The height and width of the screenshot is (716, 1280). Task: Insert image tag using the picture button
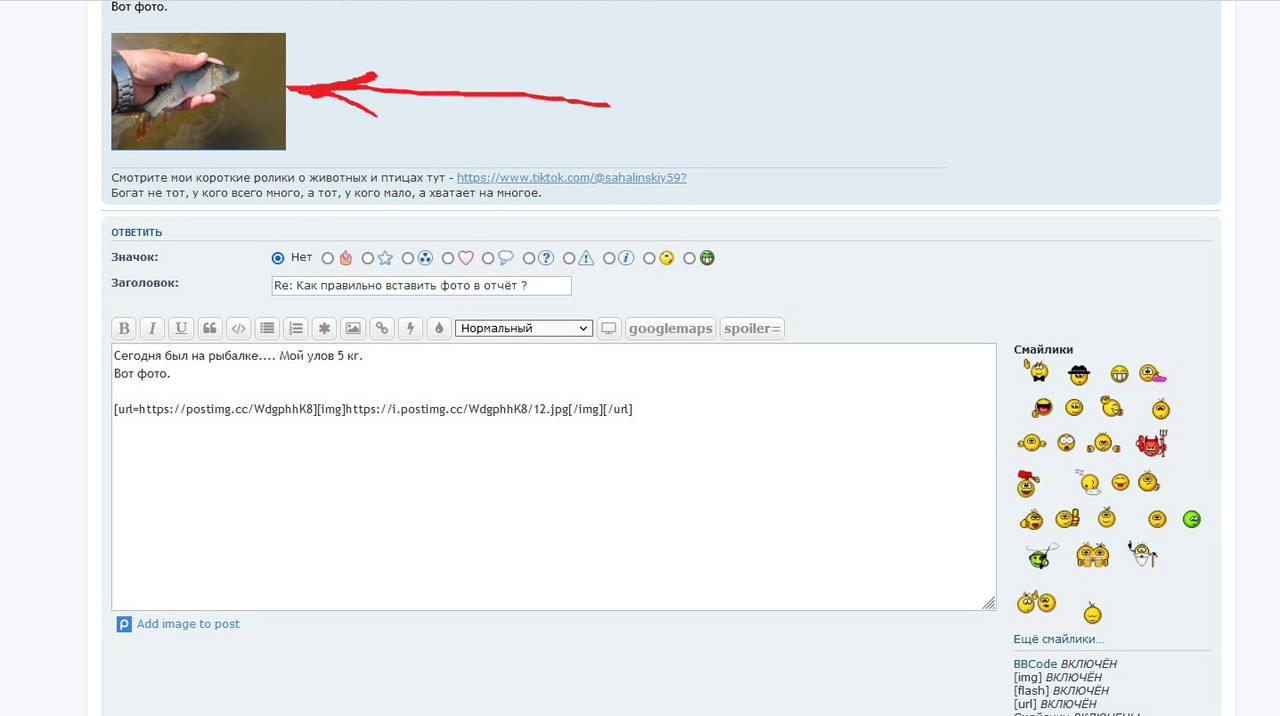(353, 328)
